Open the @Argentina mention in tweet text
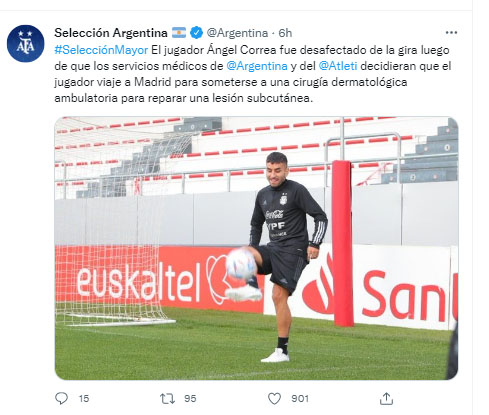The height and width of the screenshot is (415, 489). pos(257,66)
